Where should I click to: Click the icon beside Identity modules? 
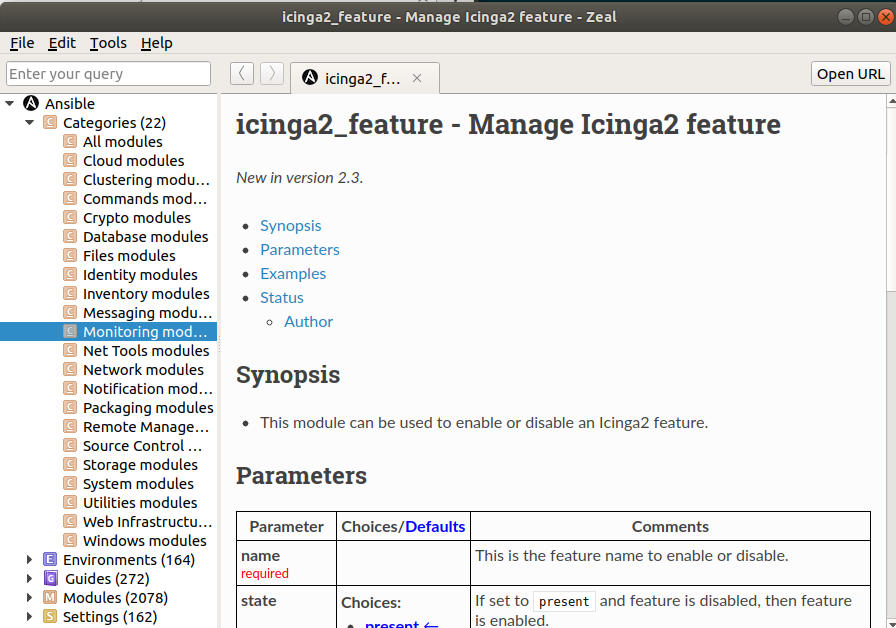tap(70, 274)
